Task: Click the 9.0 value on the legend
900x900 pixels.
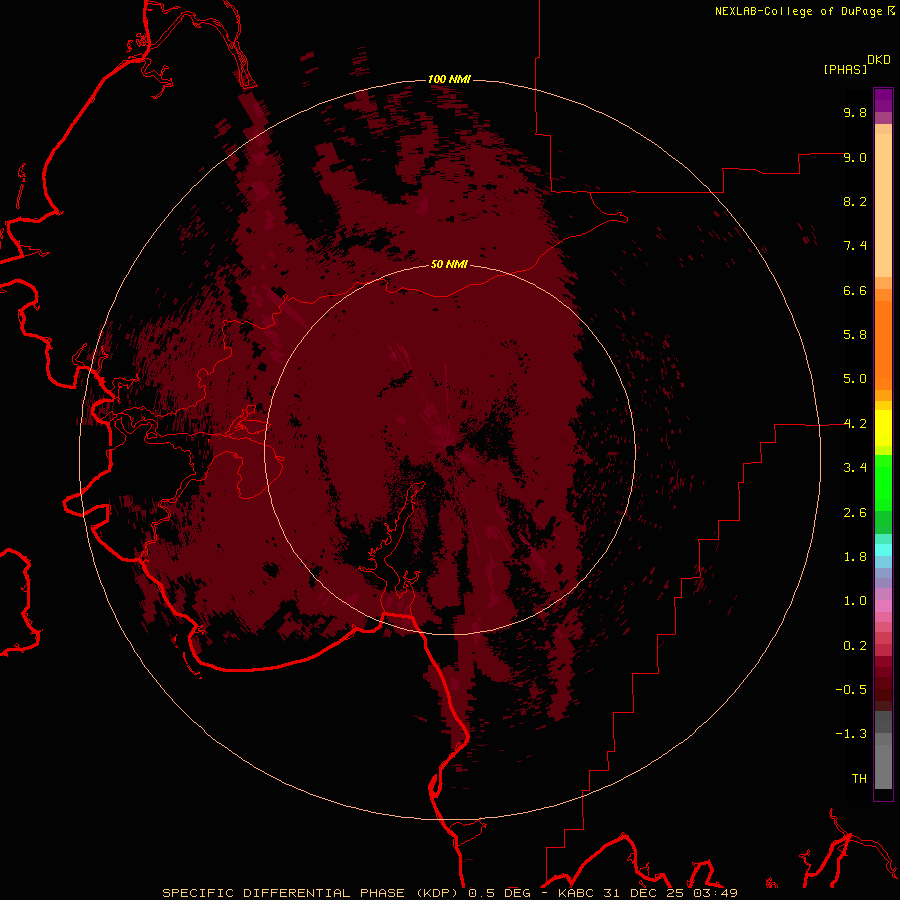Action: click(x=855, y=157)
